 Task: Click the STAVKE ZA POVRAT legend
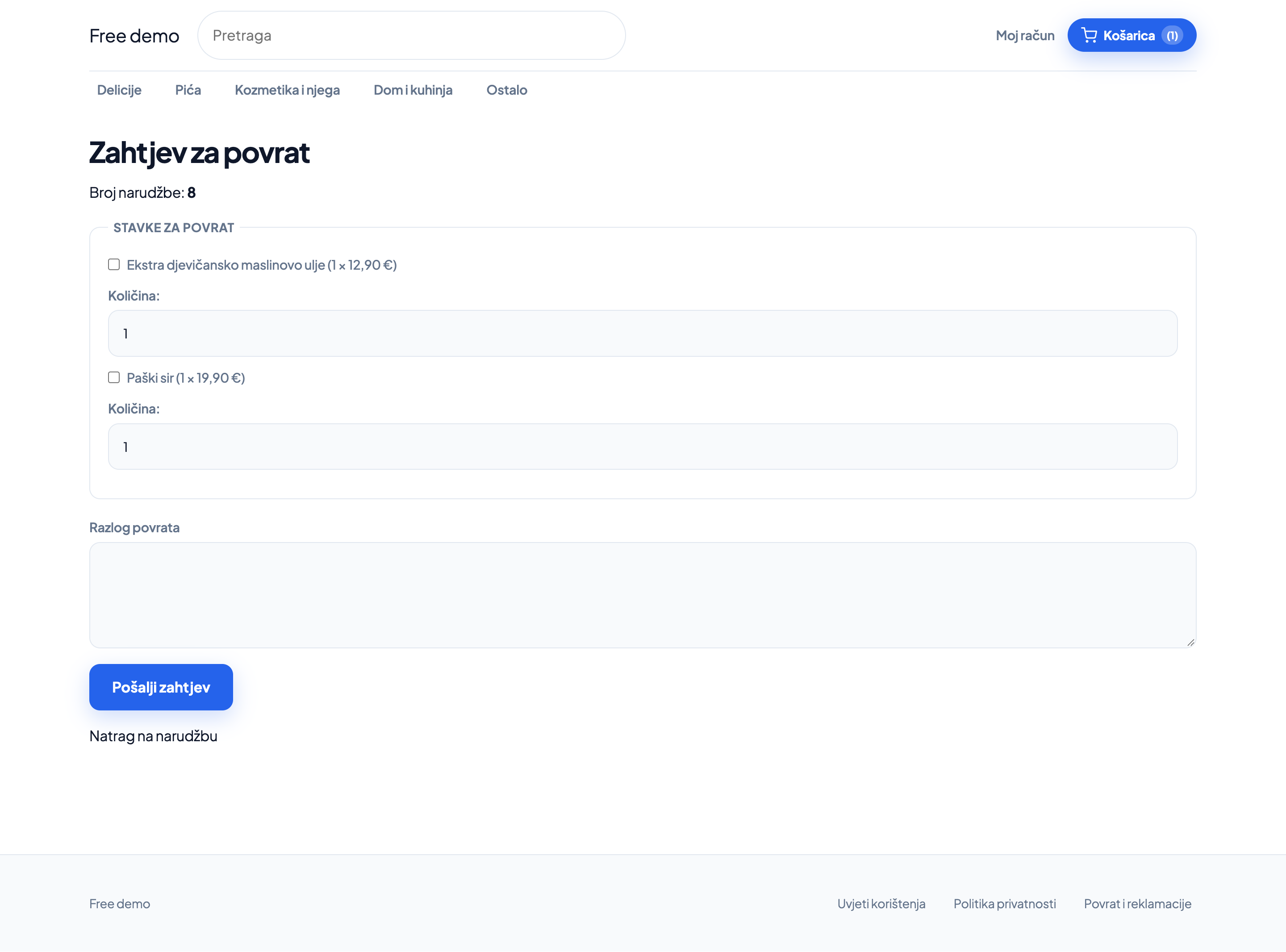tap(173, 228)
